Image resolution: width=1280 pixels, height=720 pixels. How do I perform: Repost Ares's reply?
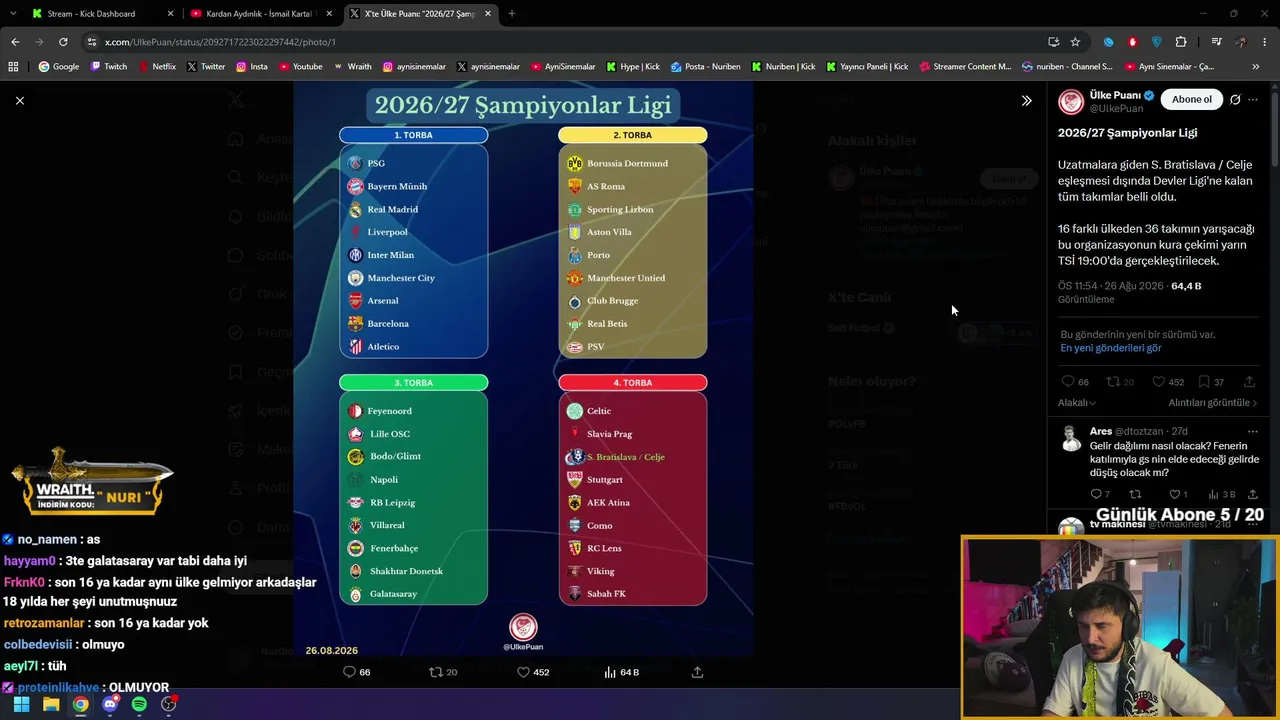coord(1135,494)
